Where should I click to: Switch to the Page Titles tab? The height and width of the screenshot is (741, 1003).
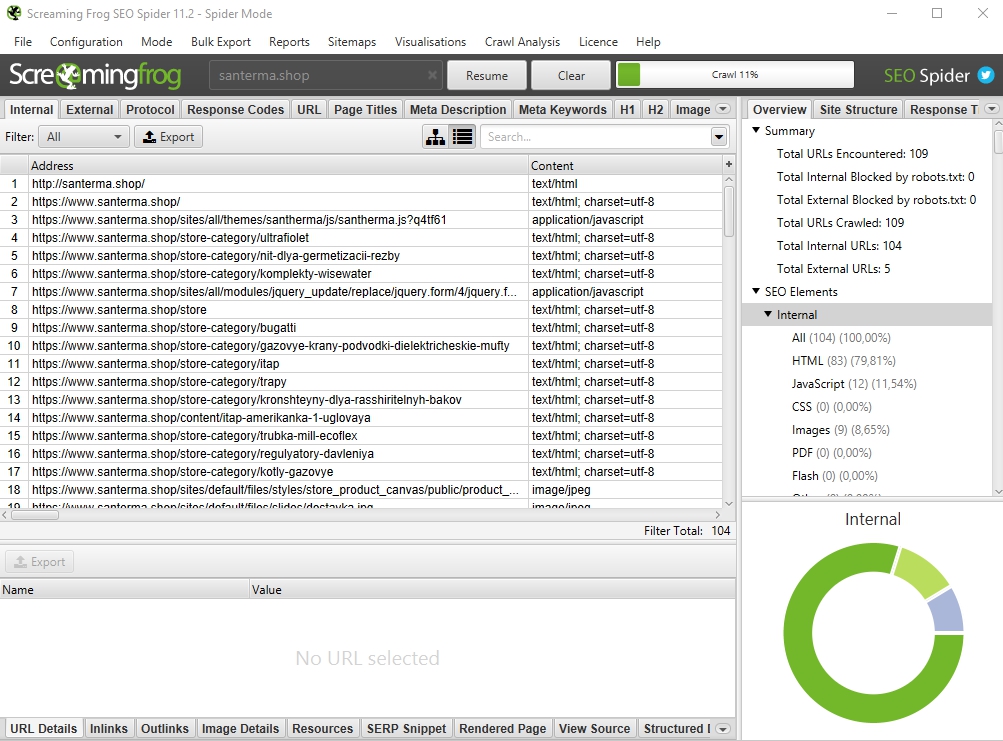pos(365,109)
